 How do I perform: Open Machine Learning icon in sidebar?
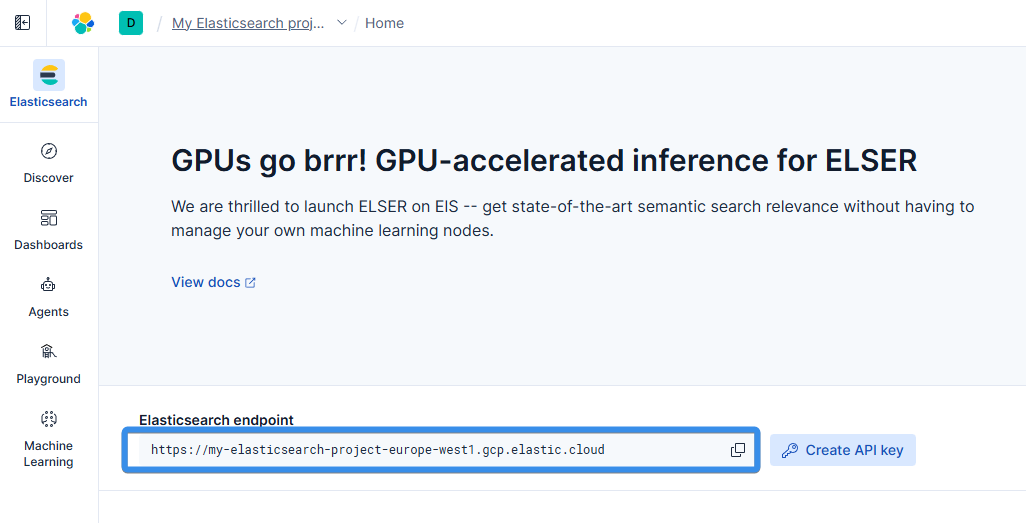click(x=48, y=418)
